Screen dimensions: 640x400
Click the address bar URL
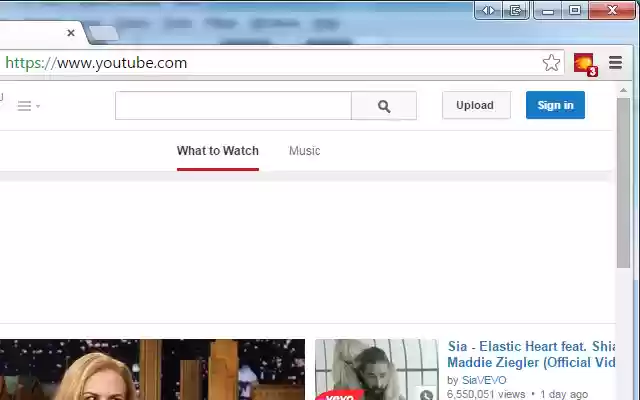click(x=96, y=63)
